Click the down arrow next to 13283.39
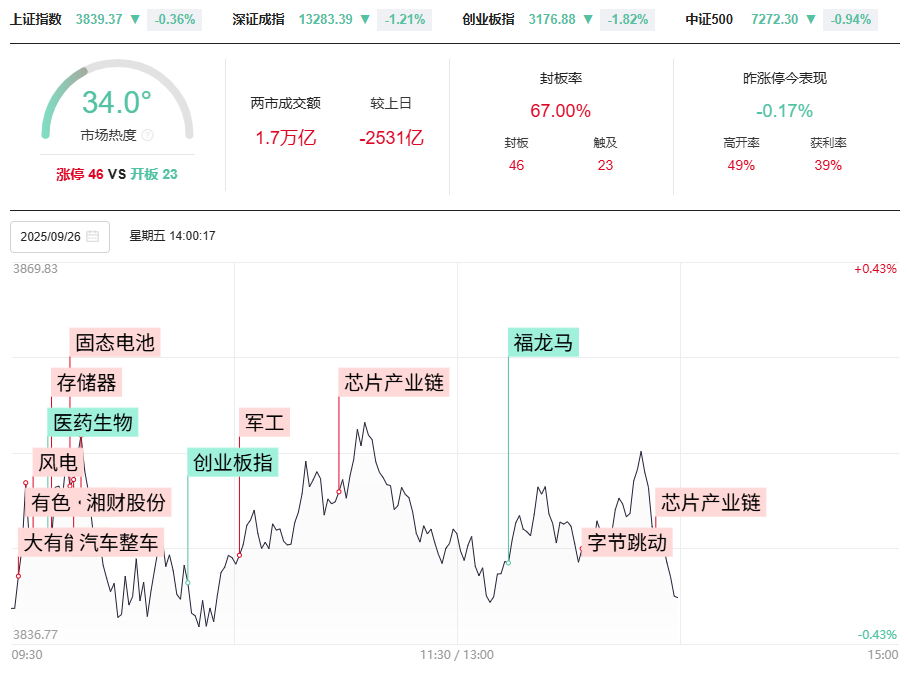Viewport: 908px width, 677px height. (x=365, y=19)
